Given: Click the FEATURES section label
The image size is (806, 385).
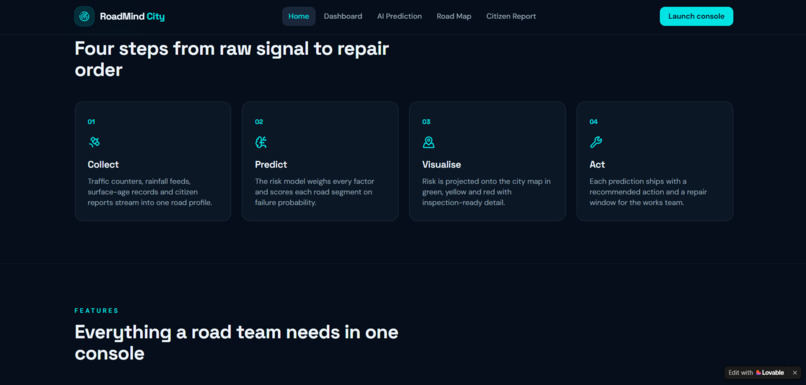Looking at the screenshot, I should 97,311.
